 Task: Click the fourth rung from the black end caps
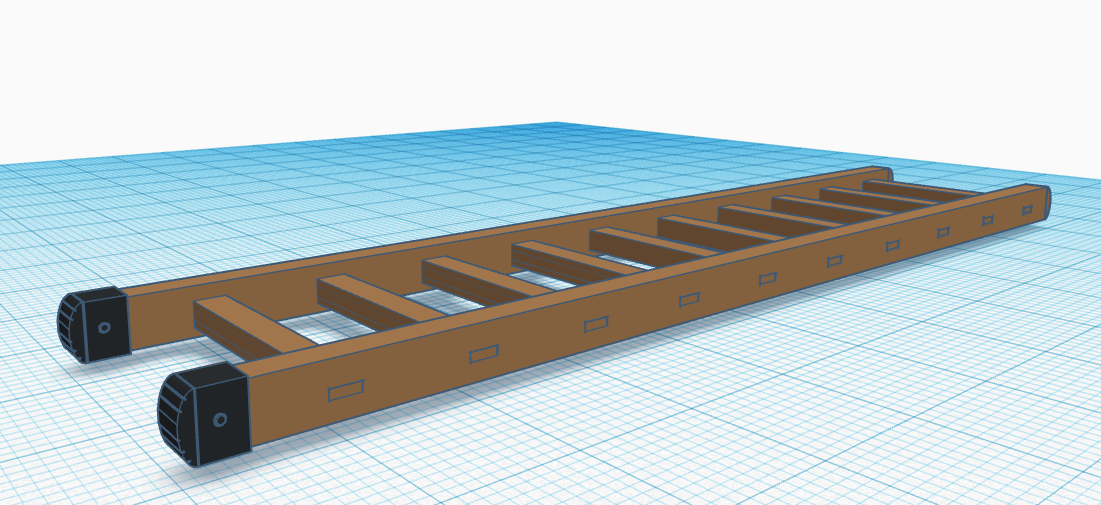click(558, 258)
